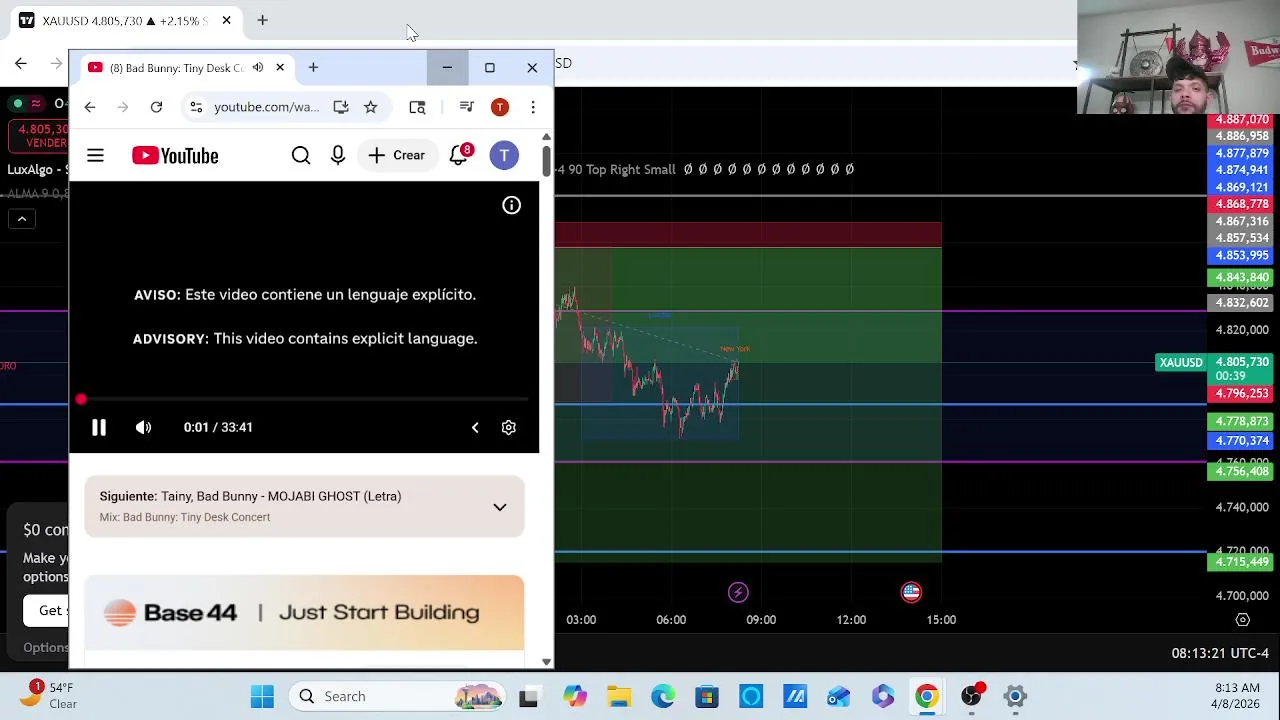
Task: Bookmark this page with star icon
Action: pyautogui.click(x=370, y=107)
